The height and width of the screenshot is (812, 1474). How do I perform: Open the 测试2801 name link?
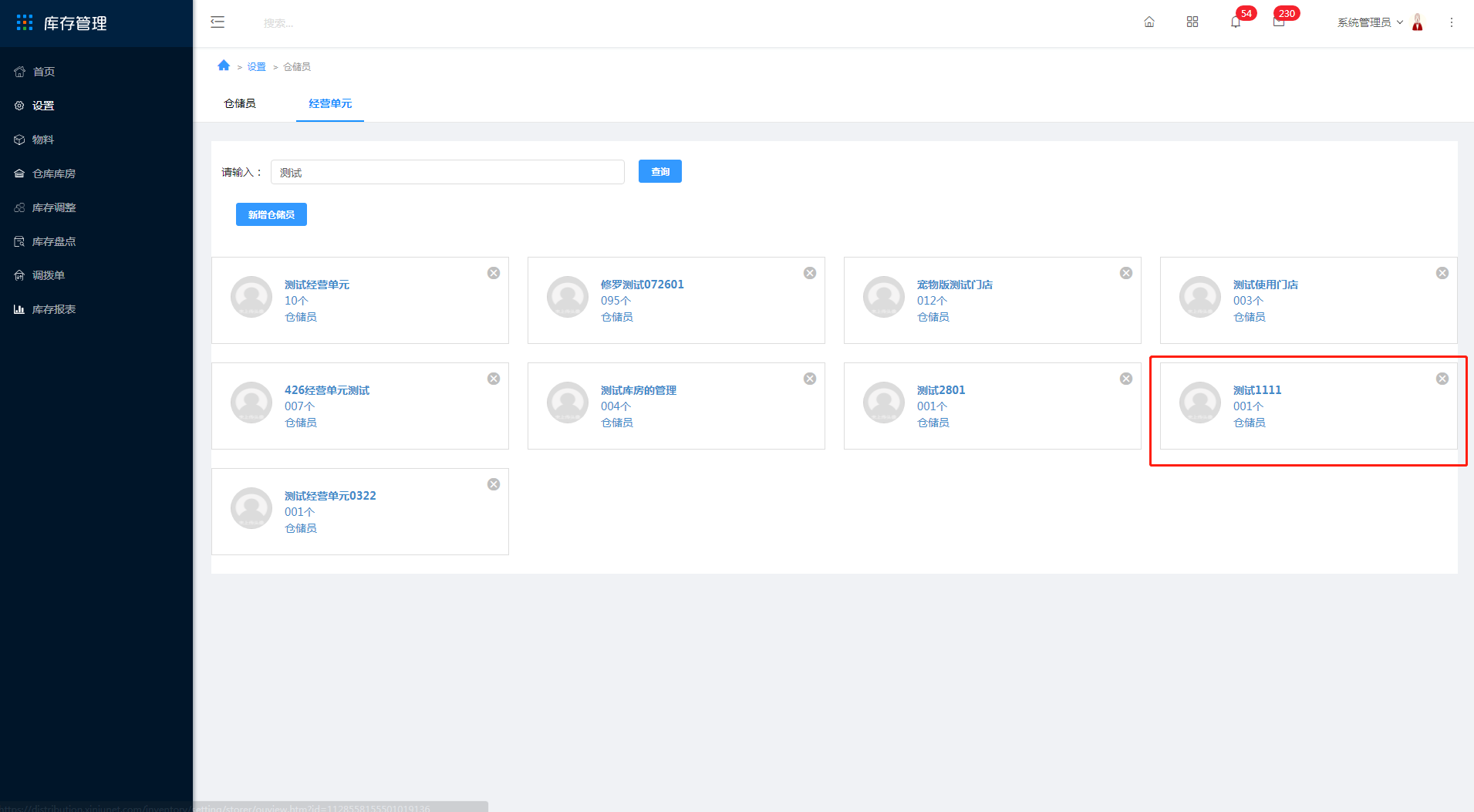[x=941, y=390]
